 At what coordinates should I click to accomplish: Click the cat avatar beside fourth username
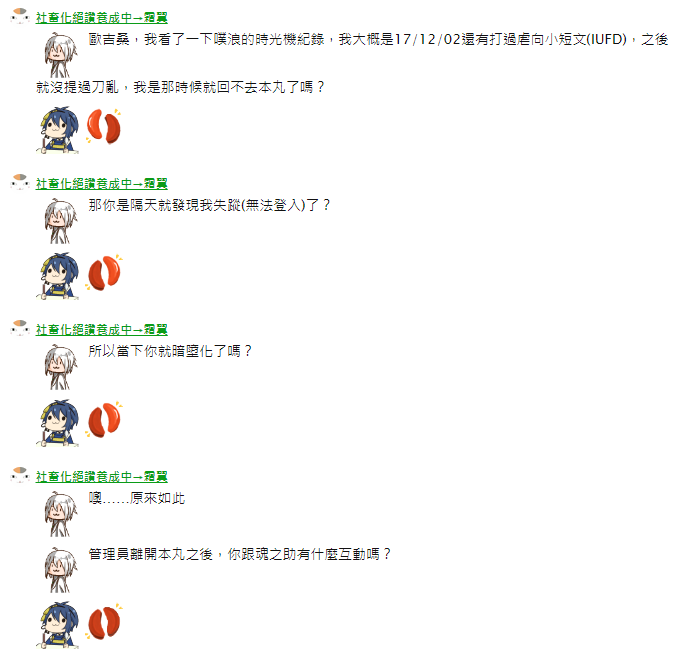pyautogui.click(x=19, y=475)
